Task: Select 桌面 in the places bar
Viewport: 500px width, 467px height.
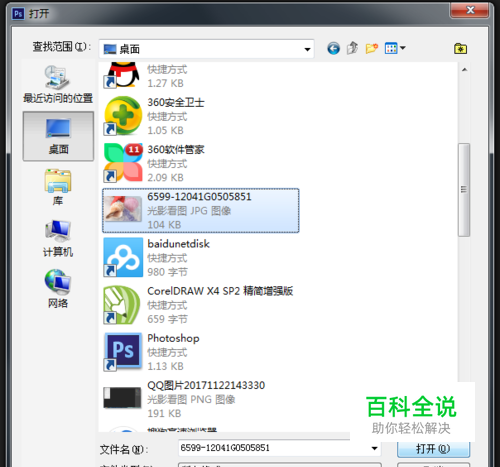Action: (x=58, y=136)
